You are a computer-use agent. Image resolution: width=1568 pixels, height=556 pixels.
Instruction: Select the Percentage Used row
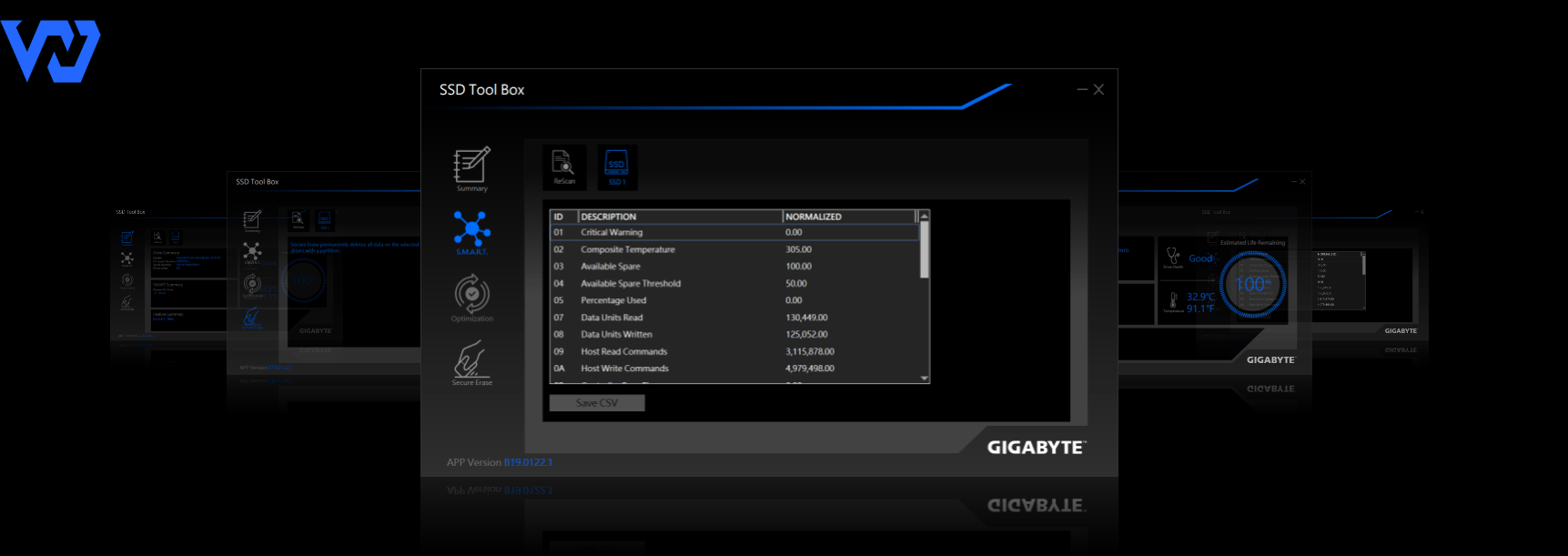coord(734,300)
